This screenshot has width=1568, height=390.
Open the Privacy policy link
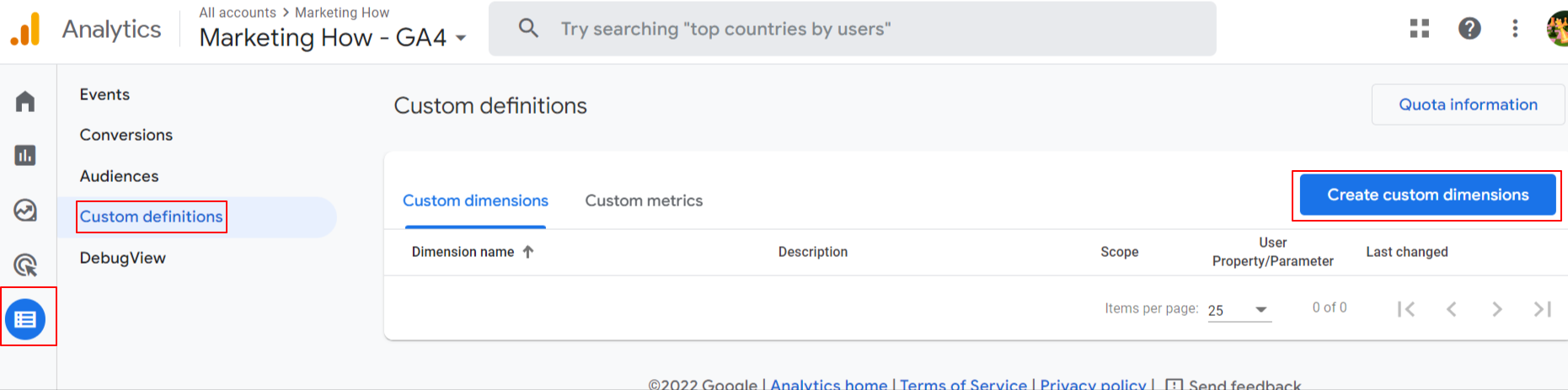coord(1093,384)
